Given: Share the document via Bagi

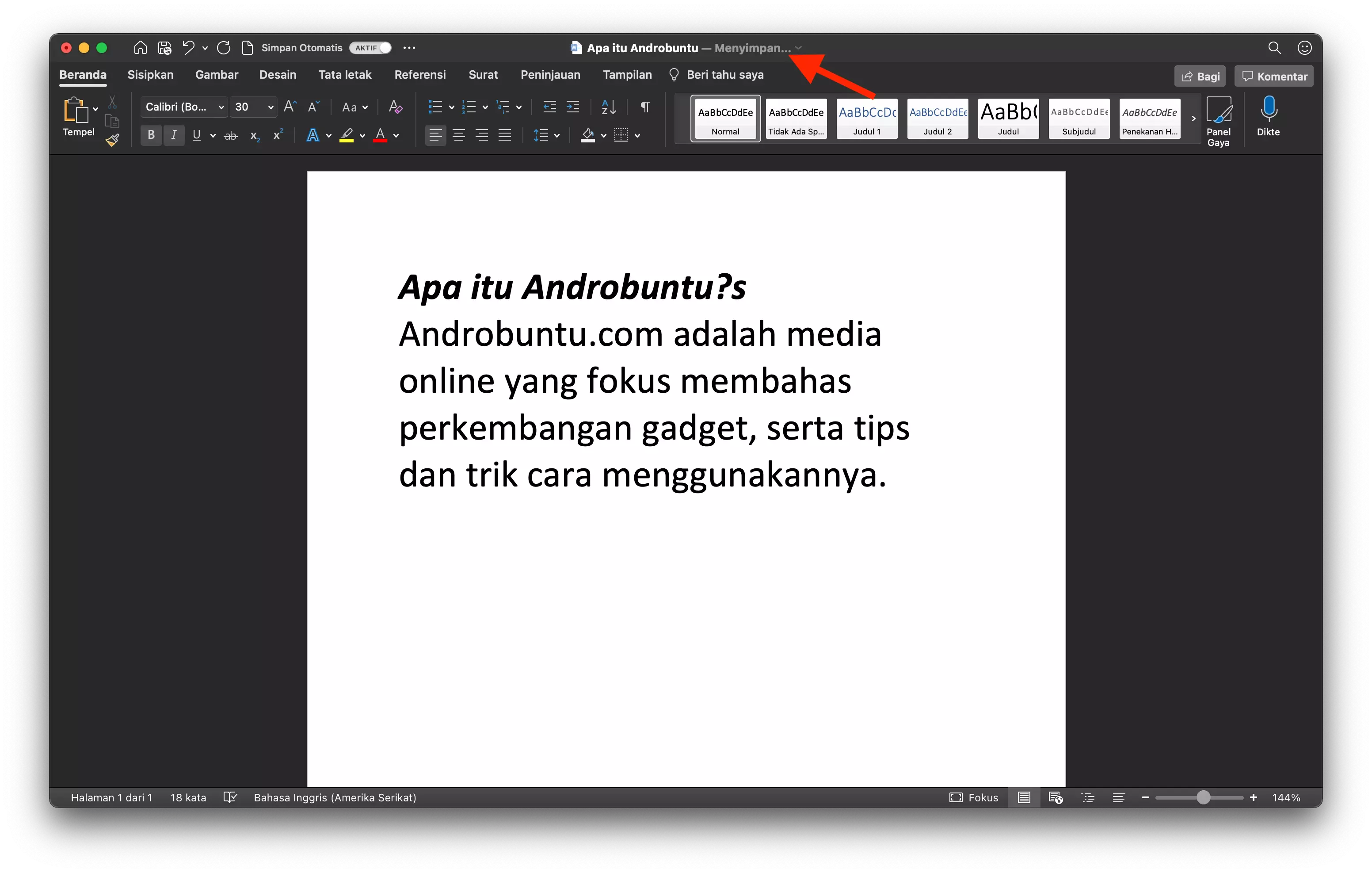Looking at the screenshot, I should click(1199, 75).
